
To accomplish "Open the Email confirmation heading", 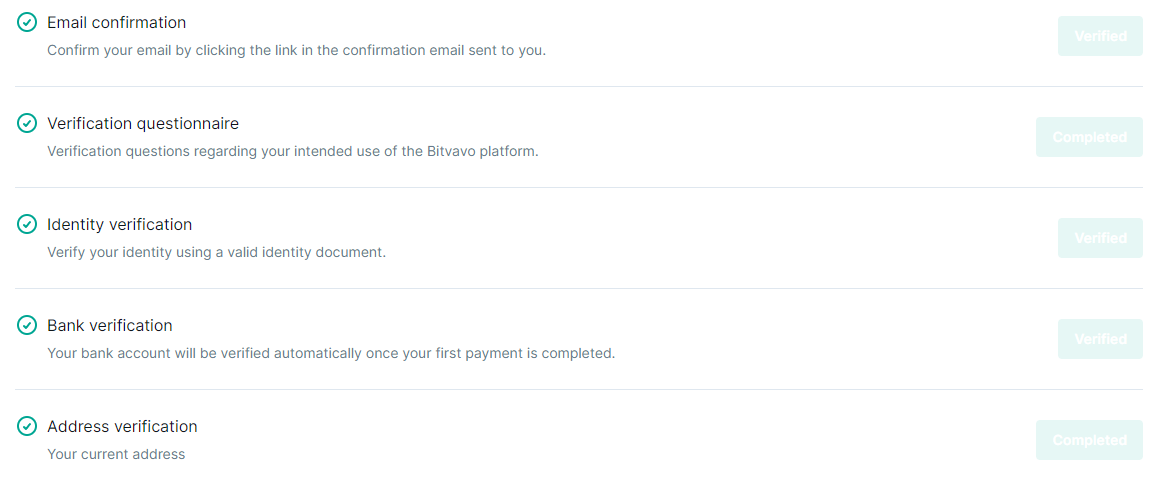I will (117, 23).
